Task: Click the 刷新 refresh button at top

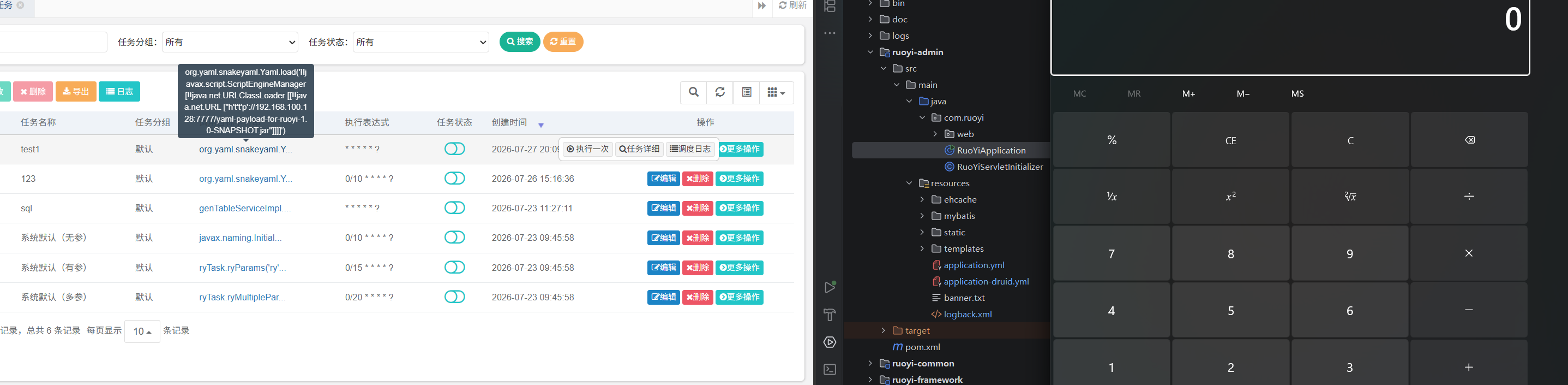Action: click(793, 5)
